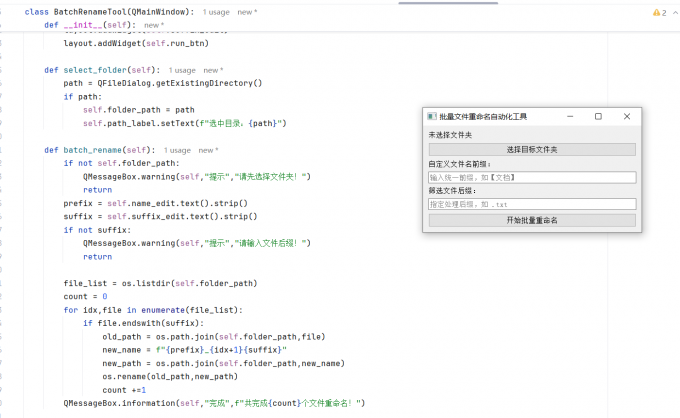Open the '1 usage' hint beside select_folder

(x=182, y=70)
